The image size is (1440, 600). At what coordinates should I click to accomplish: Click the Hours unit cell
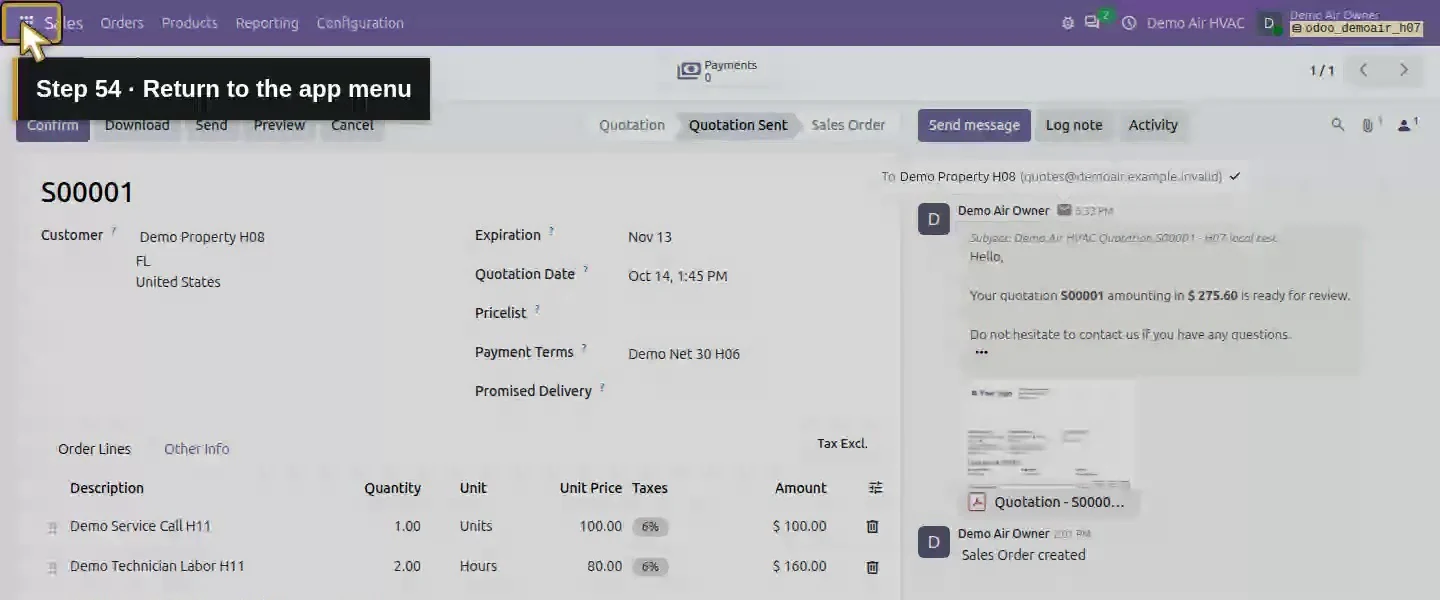pyautogui.click(x=478, y=566)
